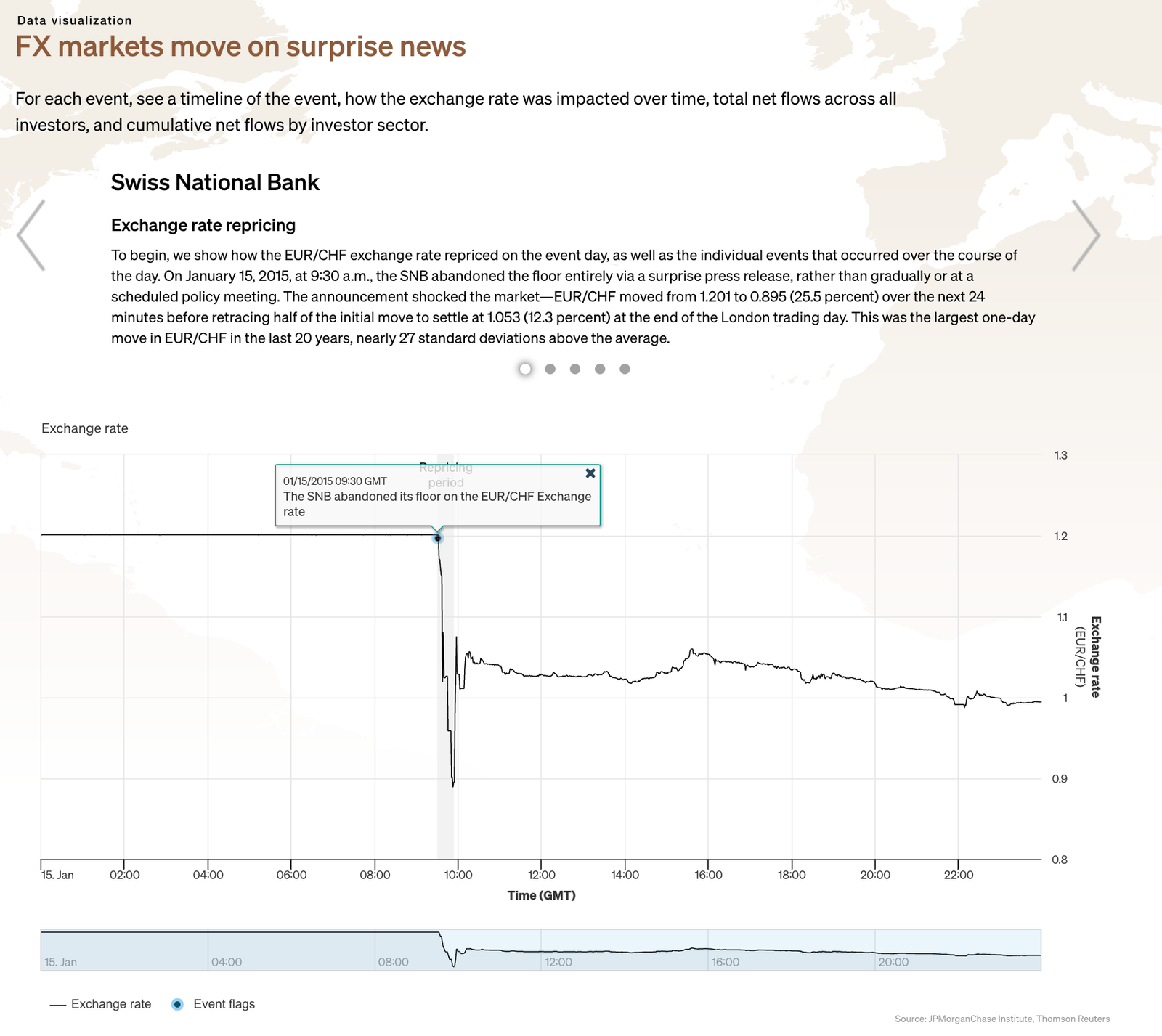Click the navigator mini chart at 04:00

click(x=208, y=950)
